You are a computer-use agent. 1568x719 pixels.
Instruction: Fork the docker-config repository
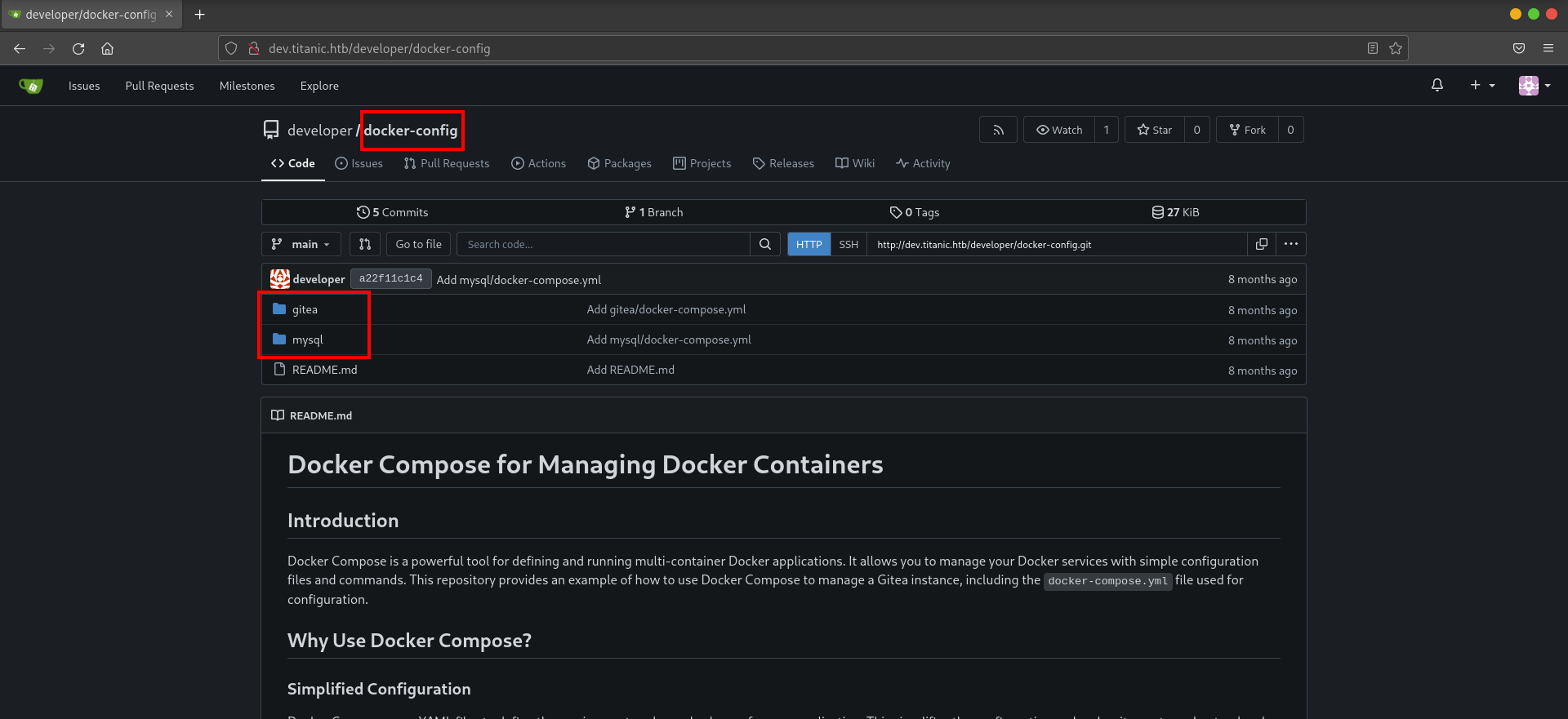(1247, 130)
